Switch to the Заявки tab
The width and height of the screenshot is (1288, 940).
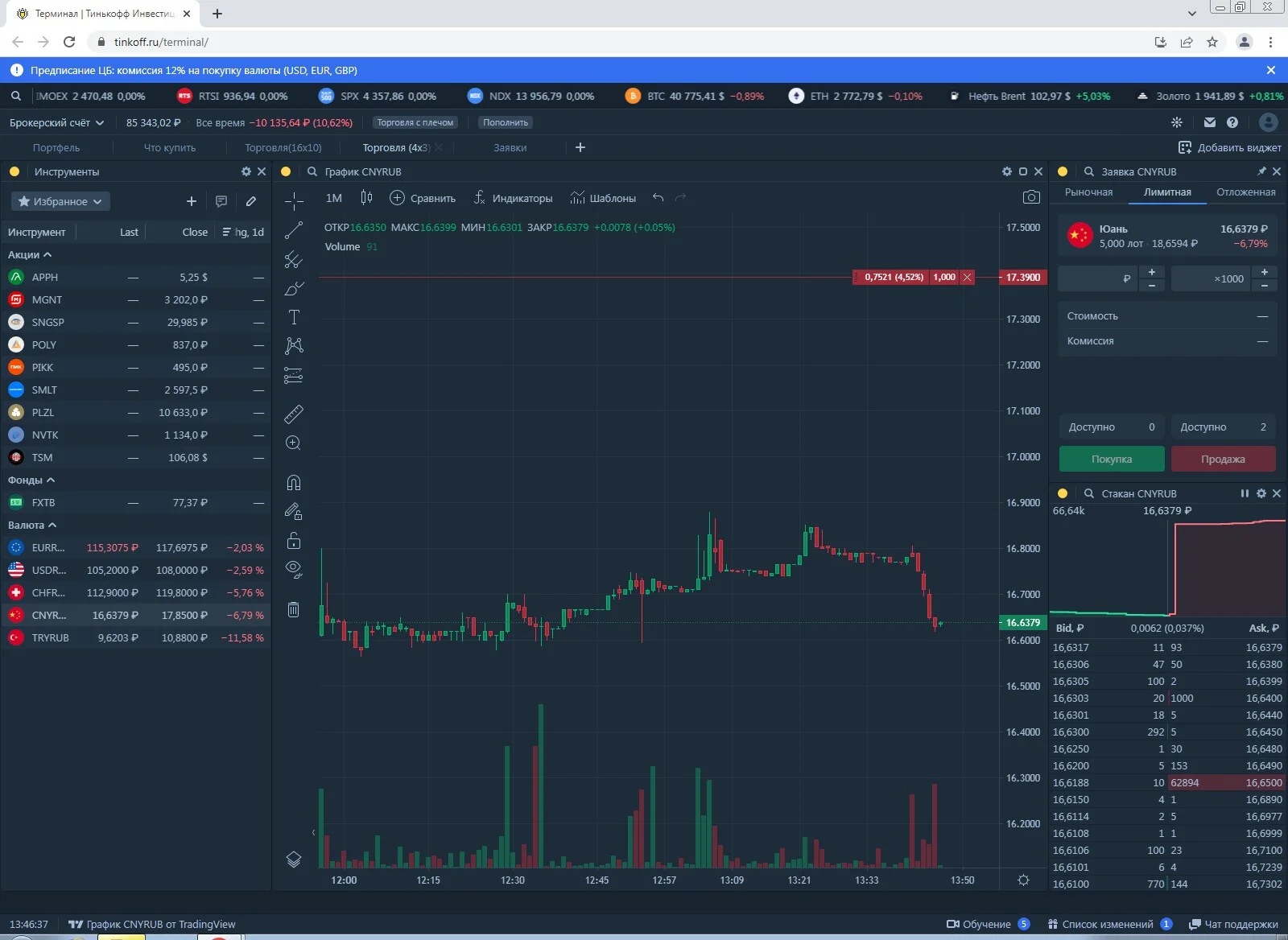point(510,148)
